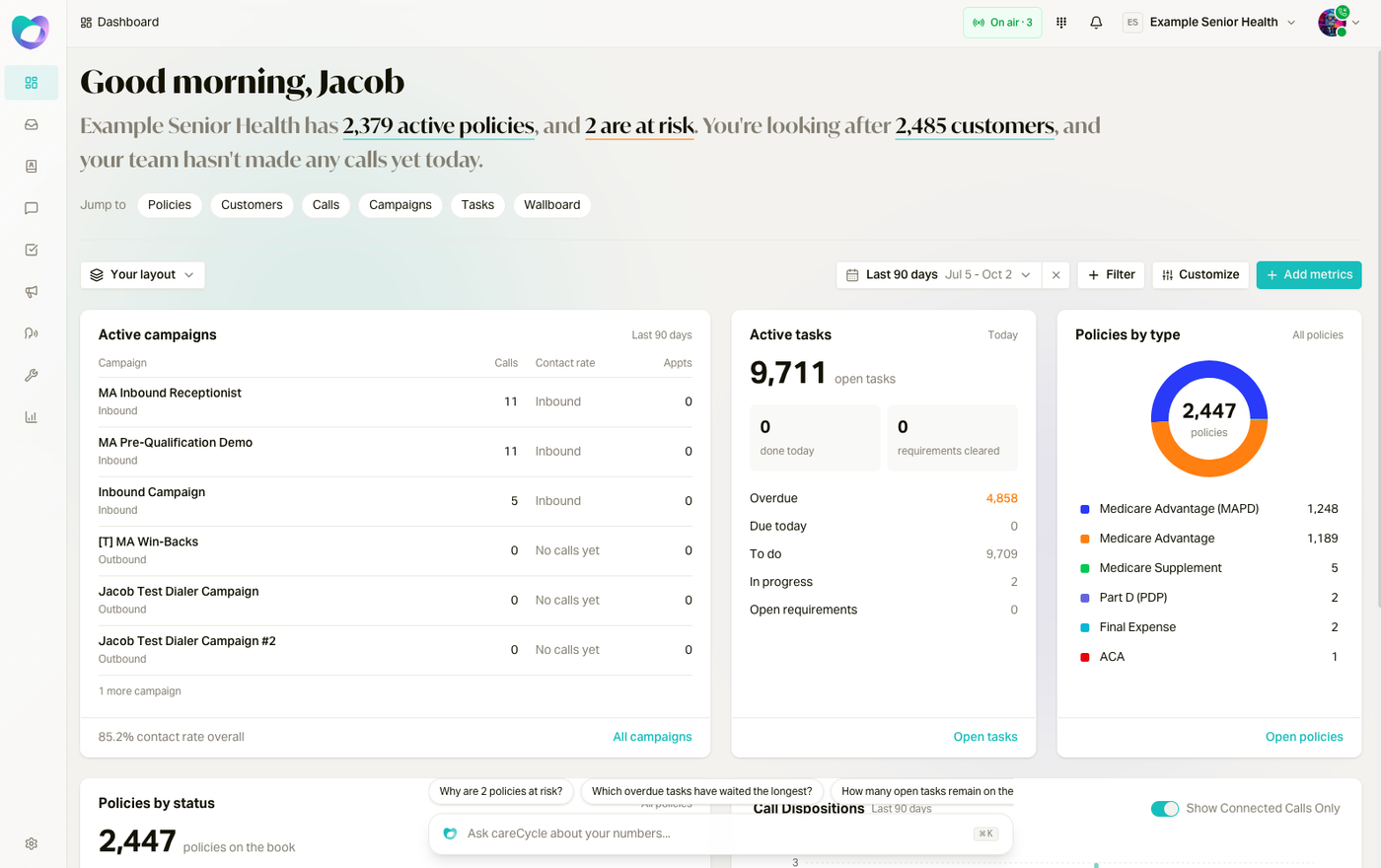Click the Filter button
The height and width of the screenshot is (868, 1381).
pos(1112,275)
